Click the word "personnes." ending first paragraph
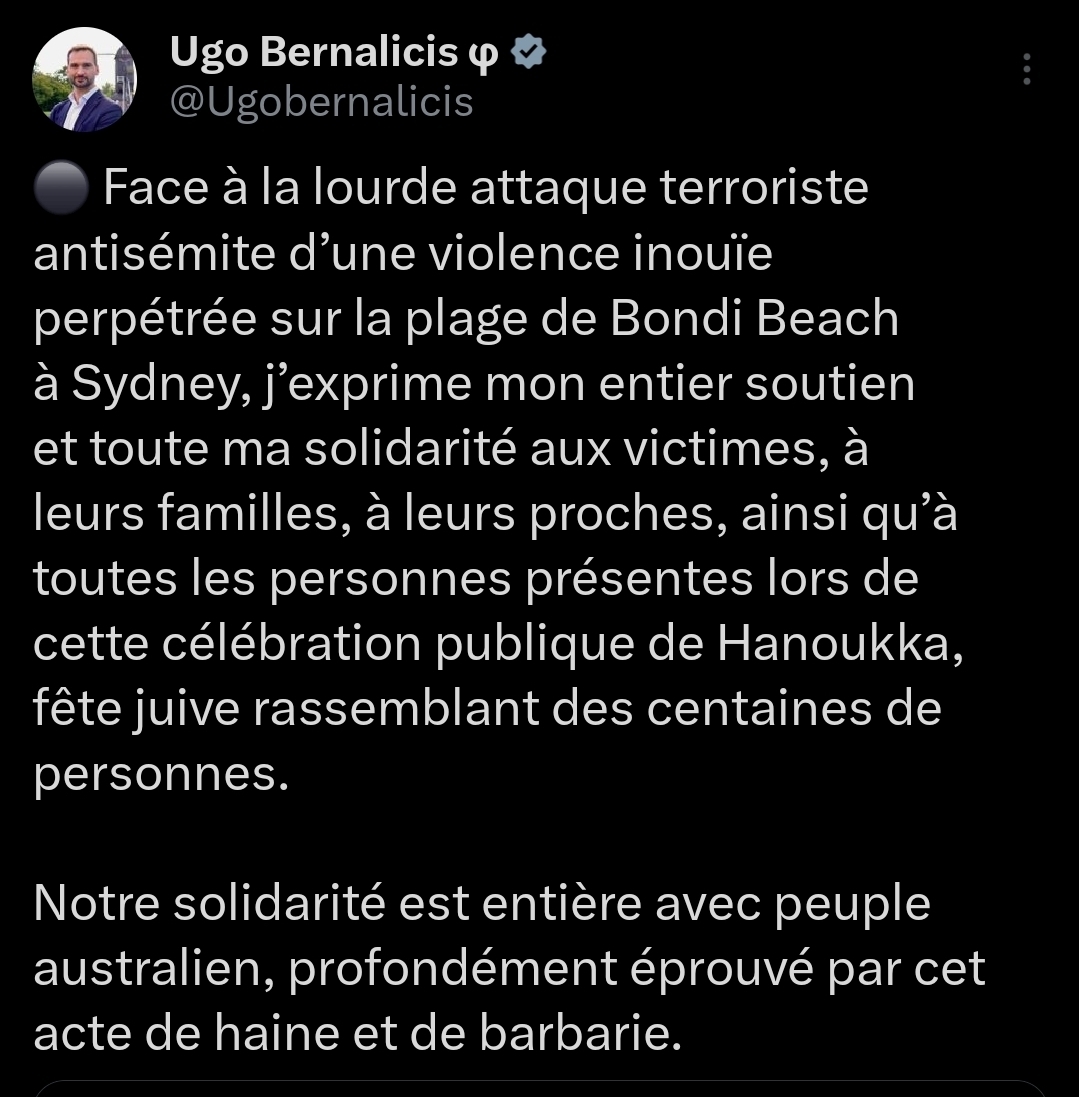Image resolution: width=1079 pixels, height=1097 pixels. coord(155,776)
